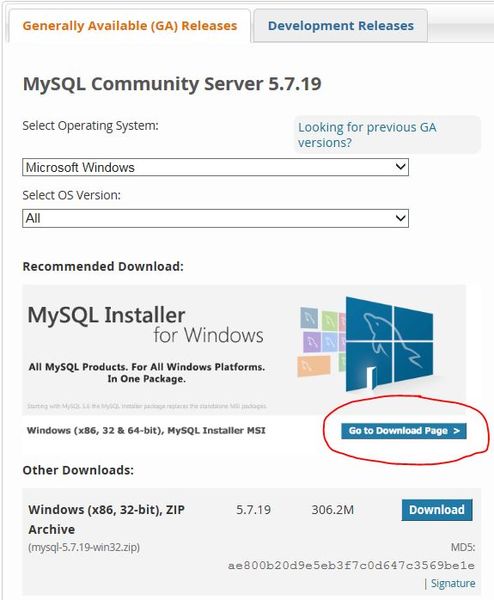This screenshot has width=494, height=600.
Task: Click the 'Recommended Download:' heading
Action: click(x=103, y=266)
